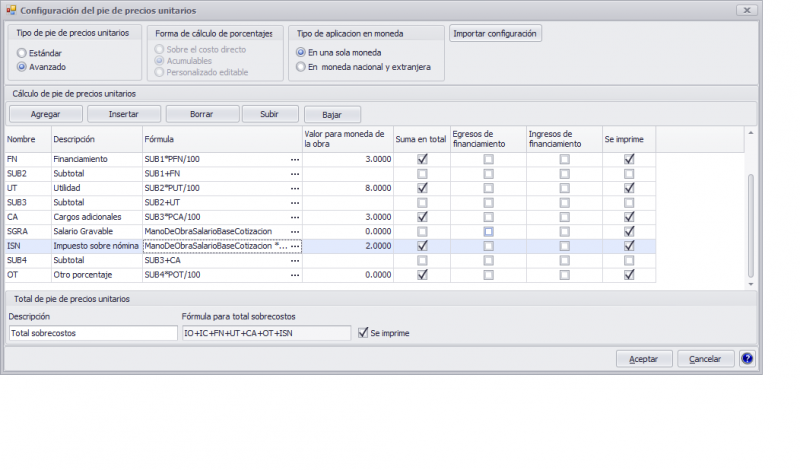800x470 pixels.
Task: Open formula editor ellipsis for Financiamiento row
Action: click(x=294, y=159)
